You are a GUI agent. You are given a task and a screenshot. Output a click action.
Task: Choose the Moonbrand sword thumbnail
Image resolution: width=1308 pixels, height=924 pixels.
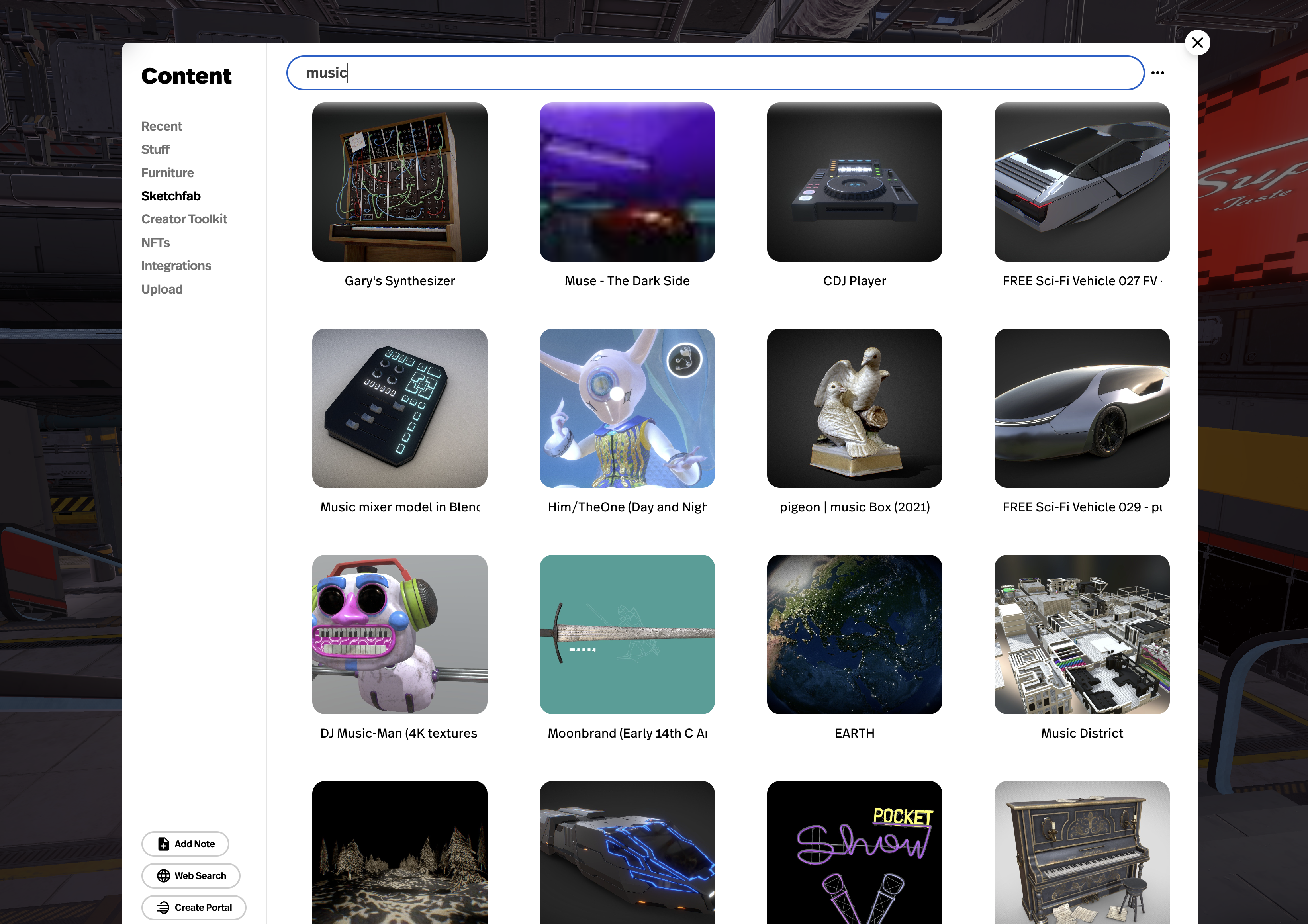click(627, 634)
